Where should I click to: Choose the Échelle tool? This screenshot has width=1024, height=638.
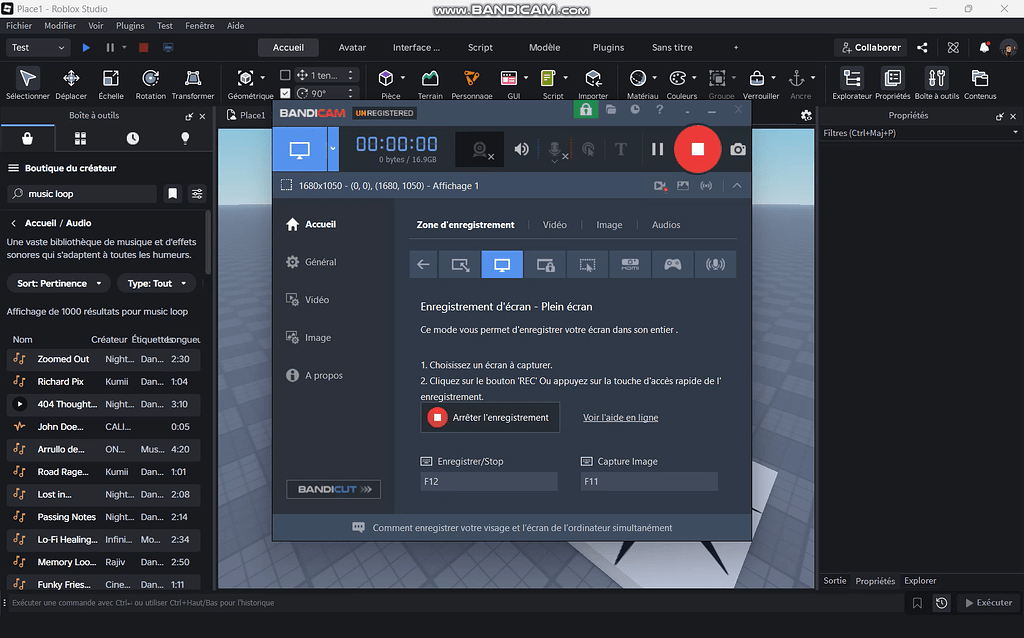pos(111,84)
